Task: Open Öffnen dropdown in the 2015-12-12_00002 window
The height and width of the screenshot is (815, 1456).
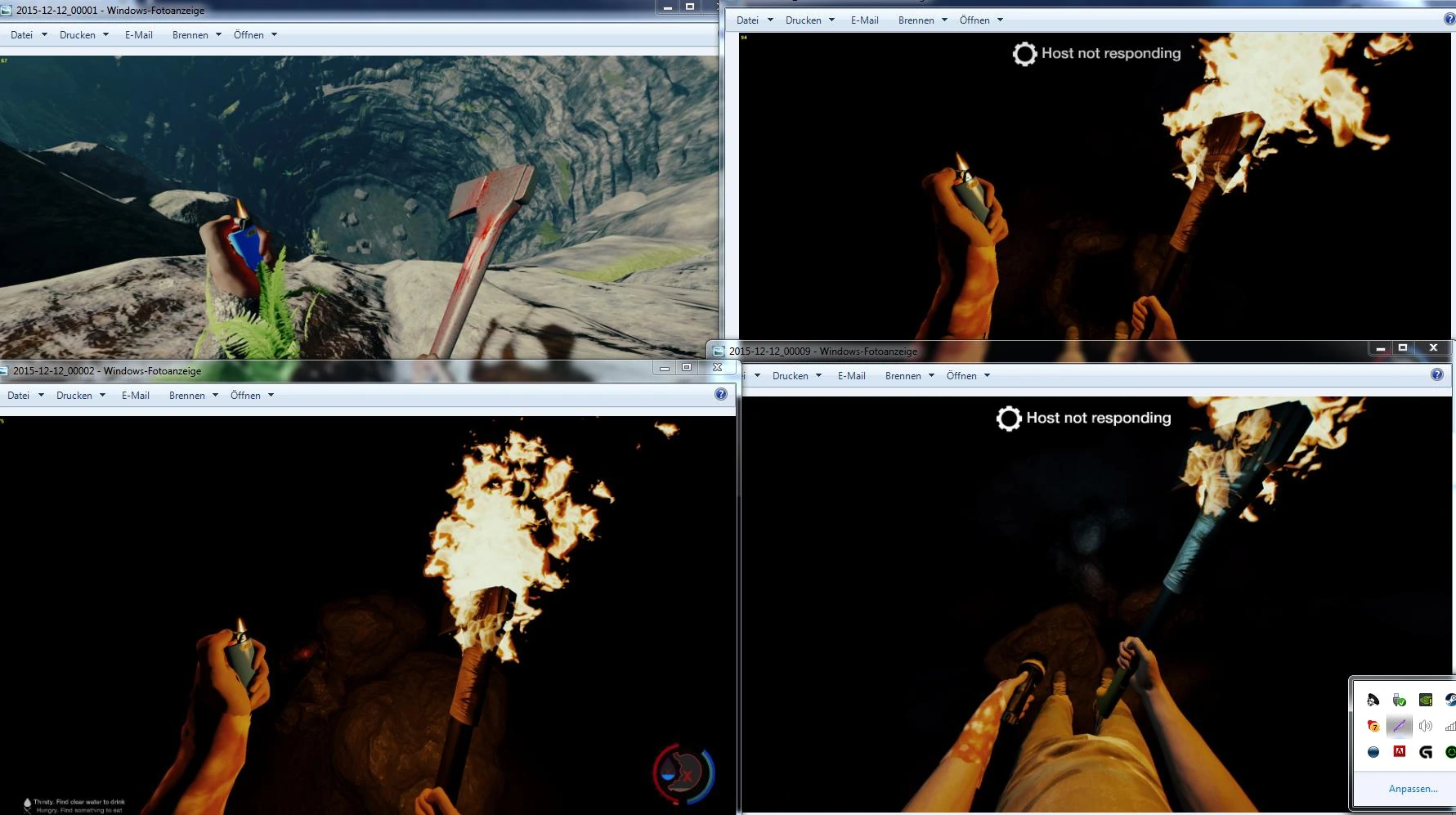Action: click(x=253, y=396)
